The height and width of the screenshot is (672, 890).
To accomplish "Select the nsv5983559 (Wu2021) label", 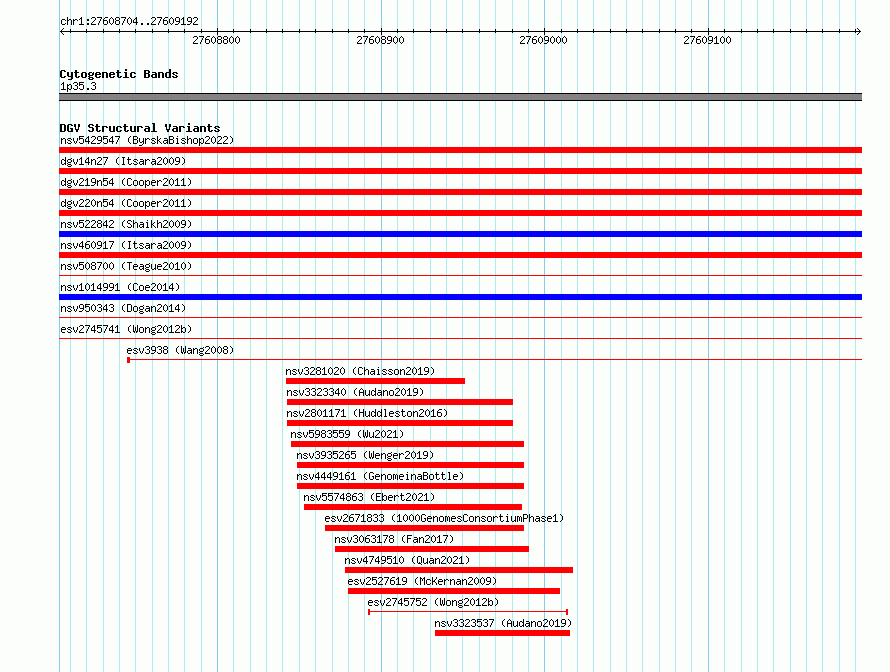I will (x=347, y=434).
